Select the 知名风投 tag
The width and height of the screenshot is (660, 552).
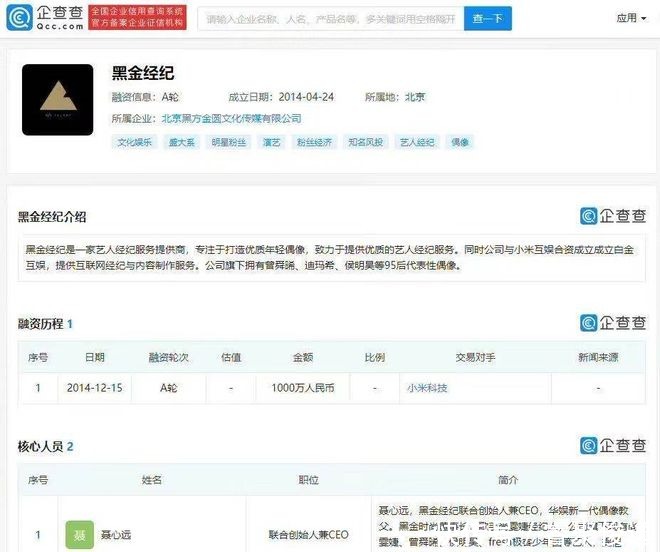tap(365, 142)
